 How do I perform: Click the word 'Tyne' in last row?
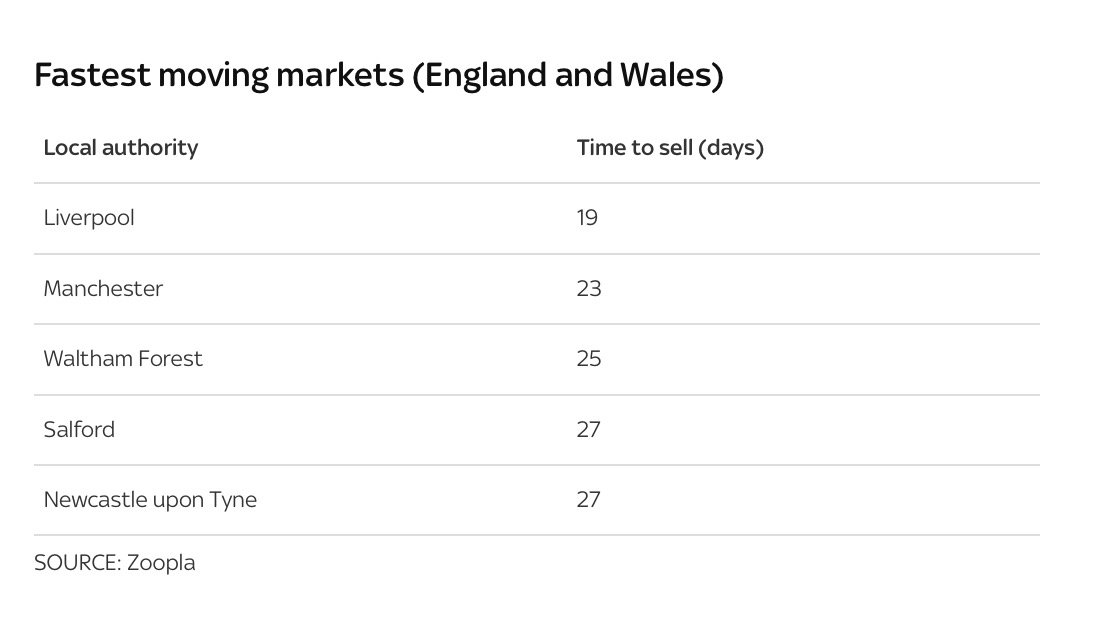(x=233, y=501)
